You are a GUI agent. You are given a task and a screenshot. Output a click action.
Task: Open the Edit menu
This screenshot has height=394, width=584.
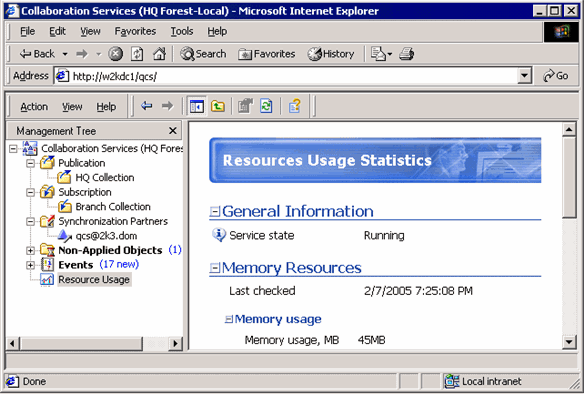coord(57,31)
